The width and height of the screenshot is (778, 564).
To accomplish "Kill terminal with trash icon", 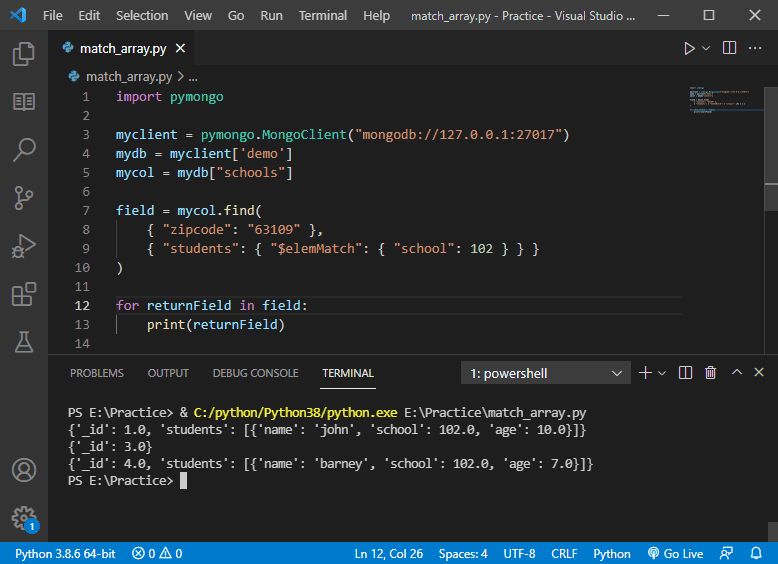I will pyautogui.click(x=710, y=373).
